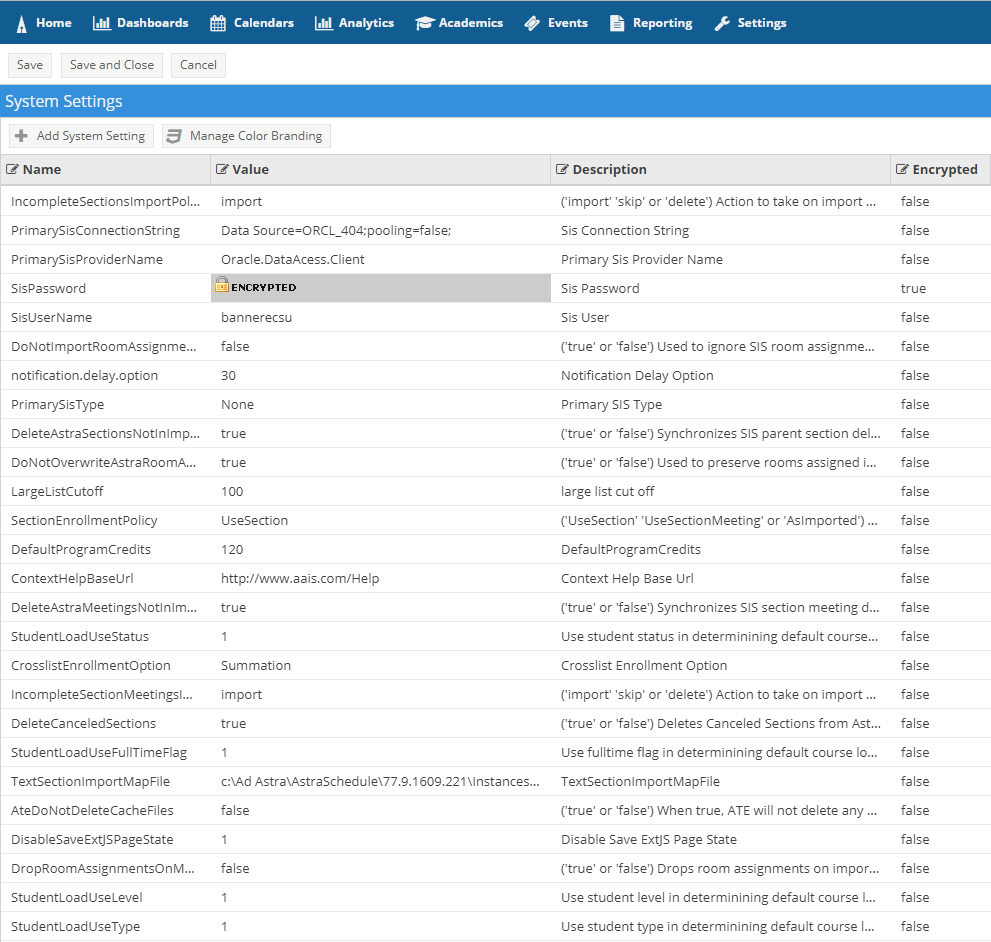Click the Manage Color Branding CSS icon
991x942 pixels.
click(x=174, y=136)
